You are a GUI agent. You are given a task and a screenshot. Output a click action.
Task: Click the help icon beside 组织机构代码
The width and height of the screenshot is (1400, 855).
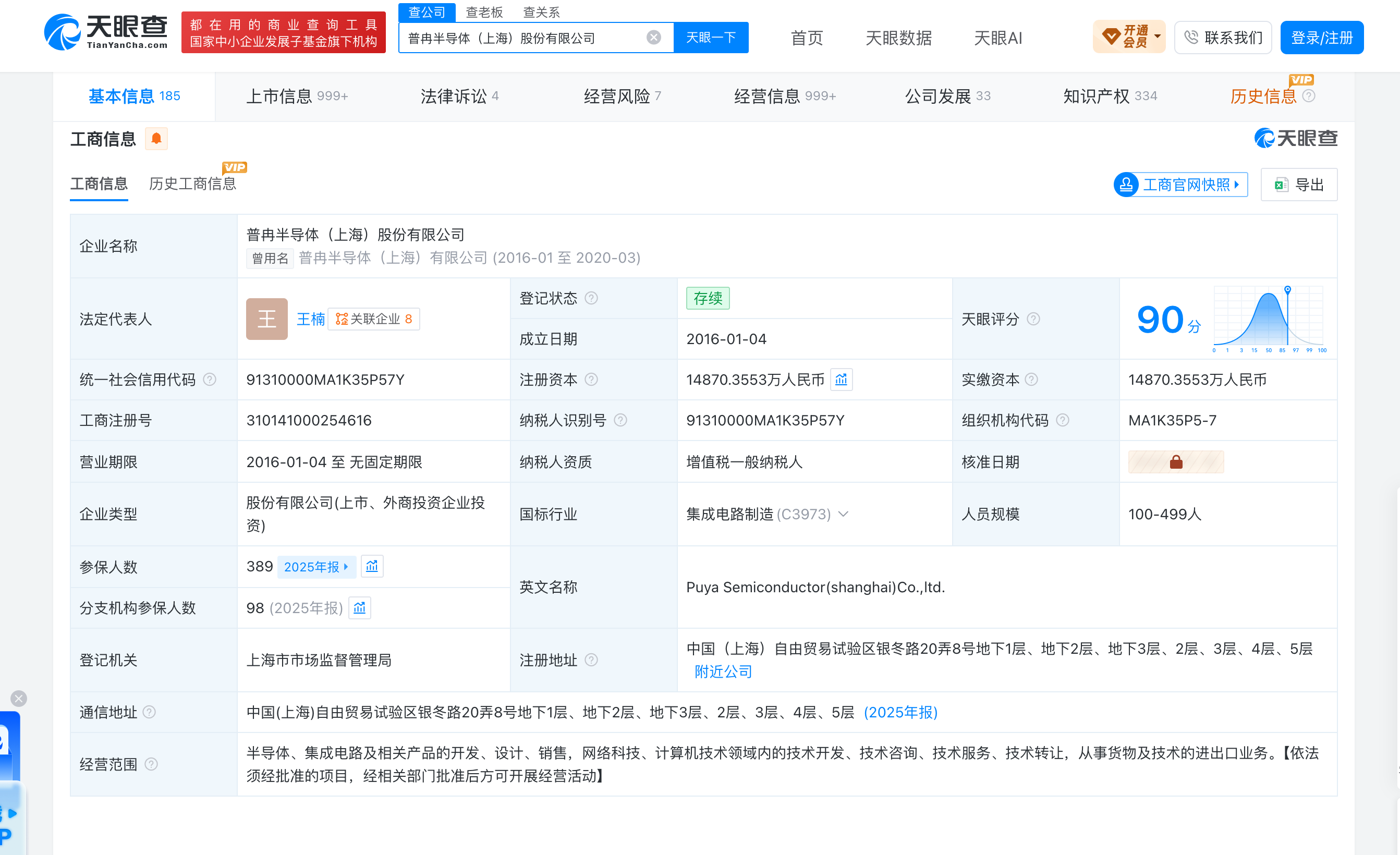1063,420
